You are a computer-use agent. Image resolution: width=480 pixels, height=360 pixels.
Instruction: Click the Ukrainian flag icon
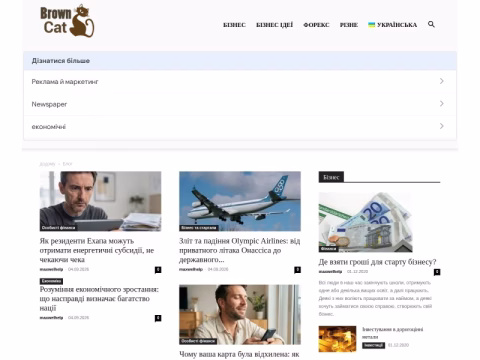pos(371,25)
